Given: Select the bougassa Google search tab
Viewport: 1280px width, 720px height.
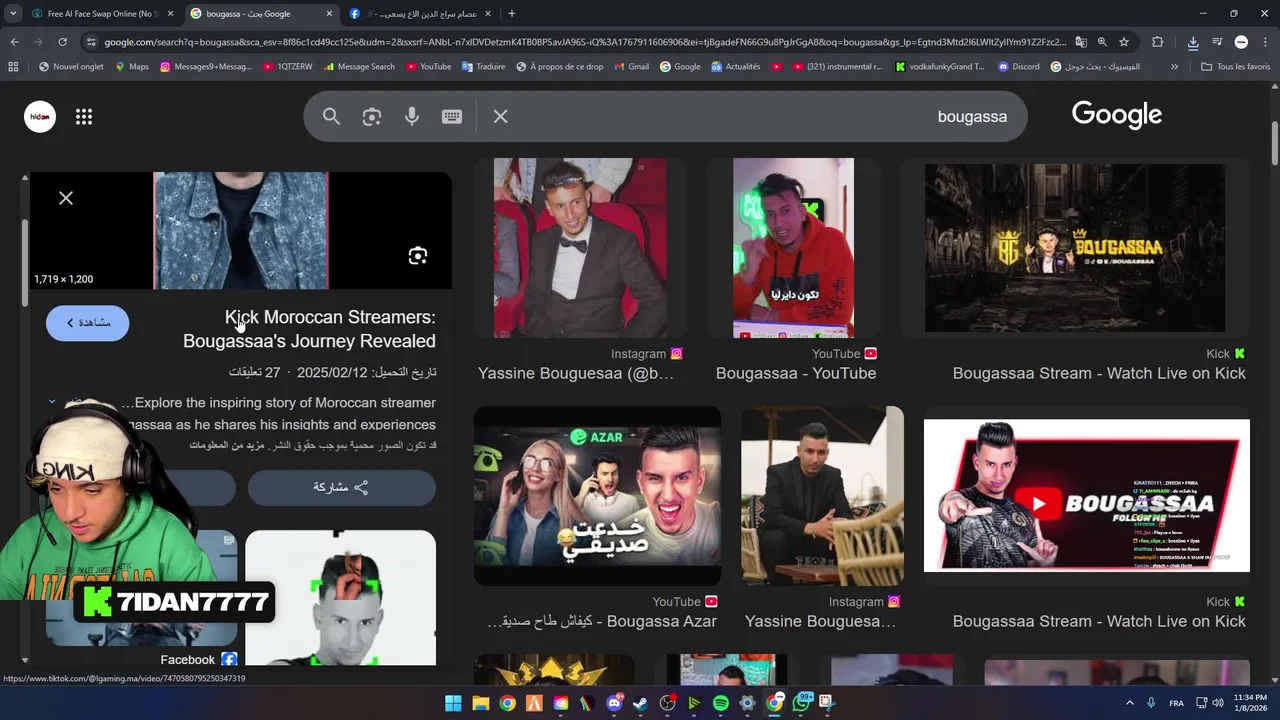Looking at the screenshot, I should coord(262,14).
